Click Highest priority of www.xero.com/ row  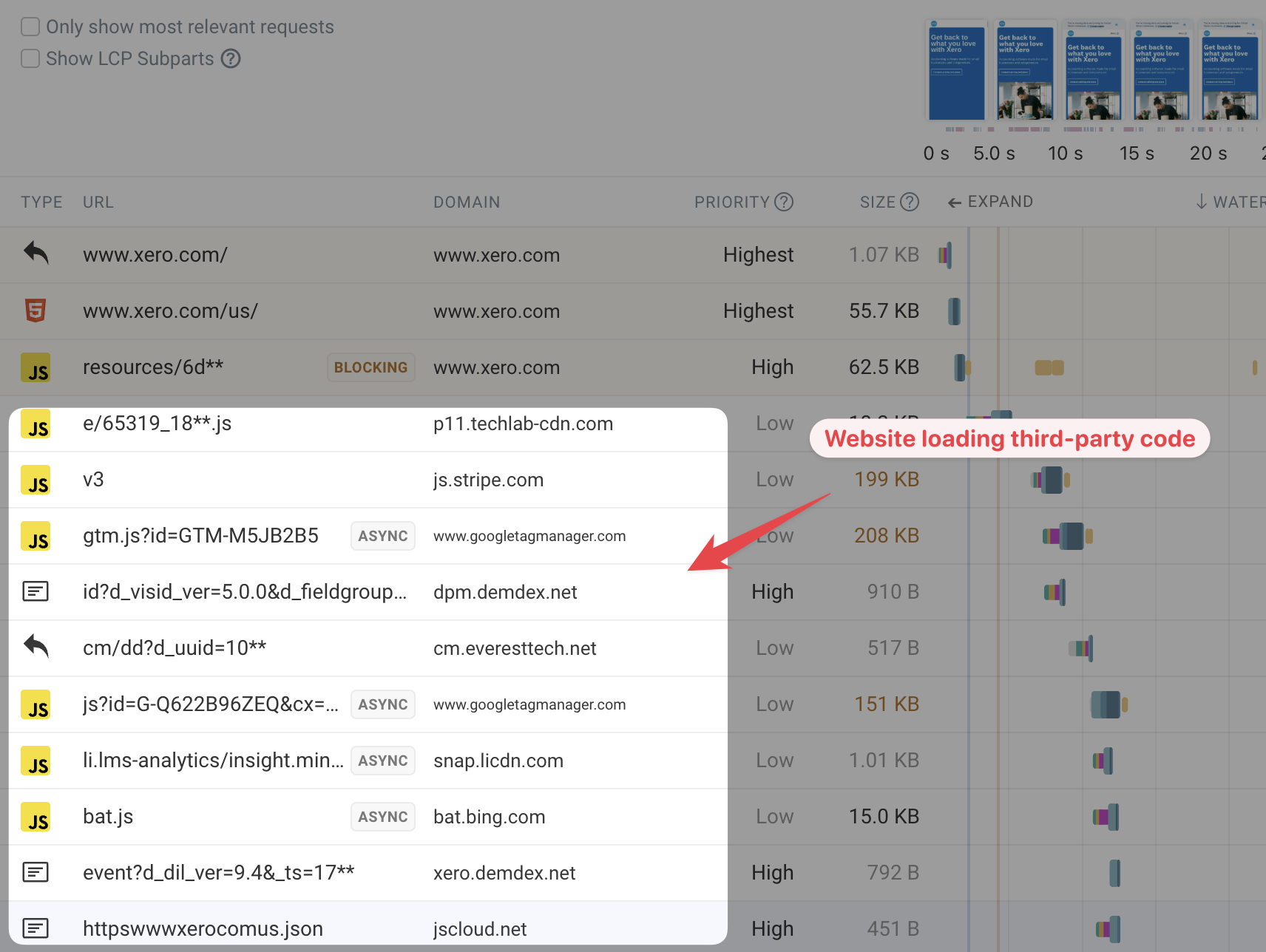coord(758,255)
